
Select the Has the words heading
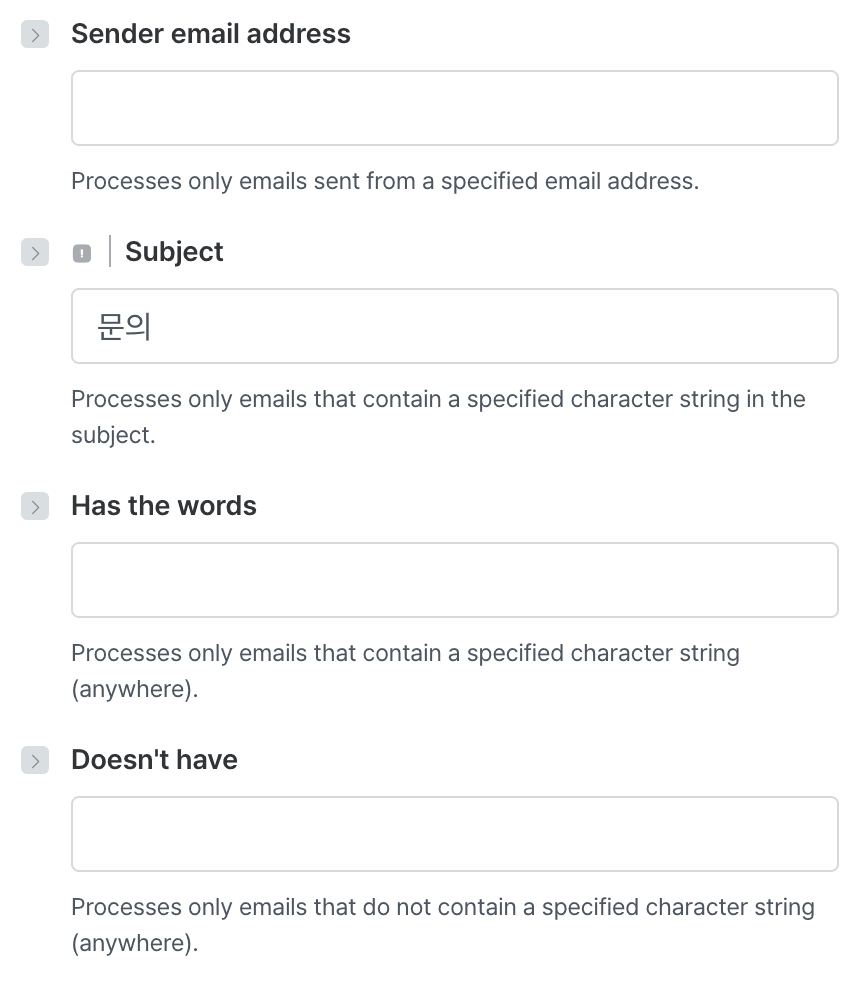tap(164, 506)
